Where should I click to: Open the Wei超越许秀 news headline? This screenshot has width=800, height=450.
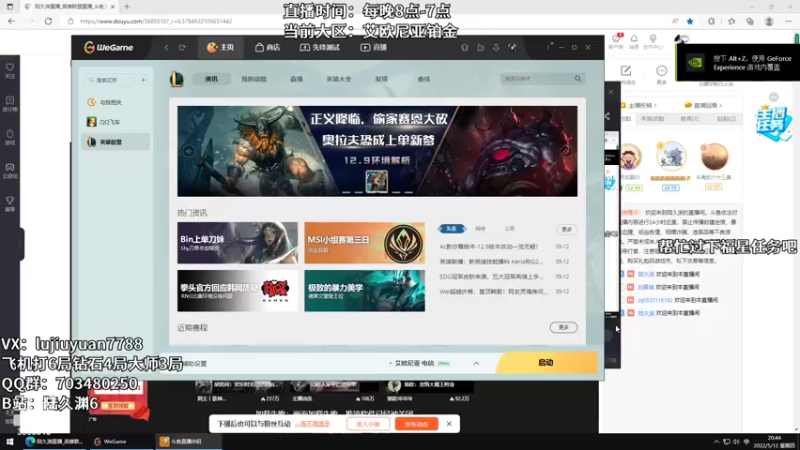[493, 292]
